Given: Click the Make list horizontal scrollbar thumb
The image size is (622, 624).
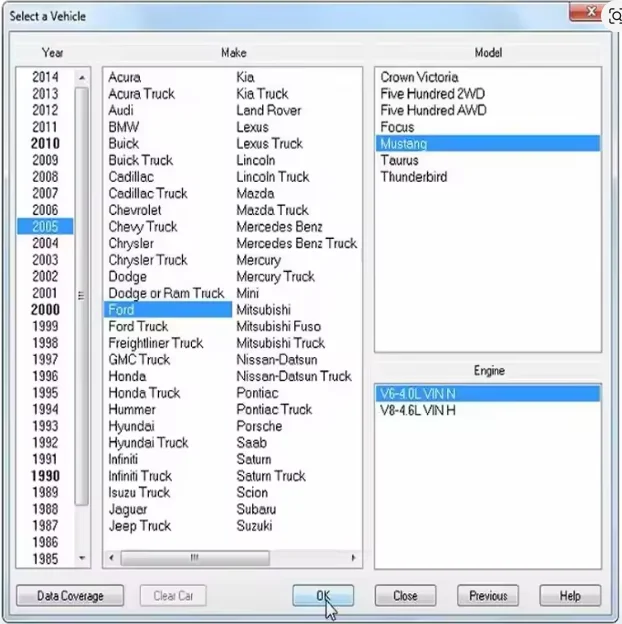Looking at the screenshot, I should click(x=195, y=558).
